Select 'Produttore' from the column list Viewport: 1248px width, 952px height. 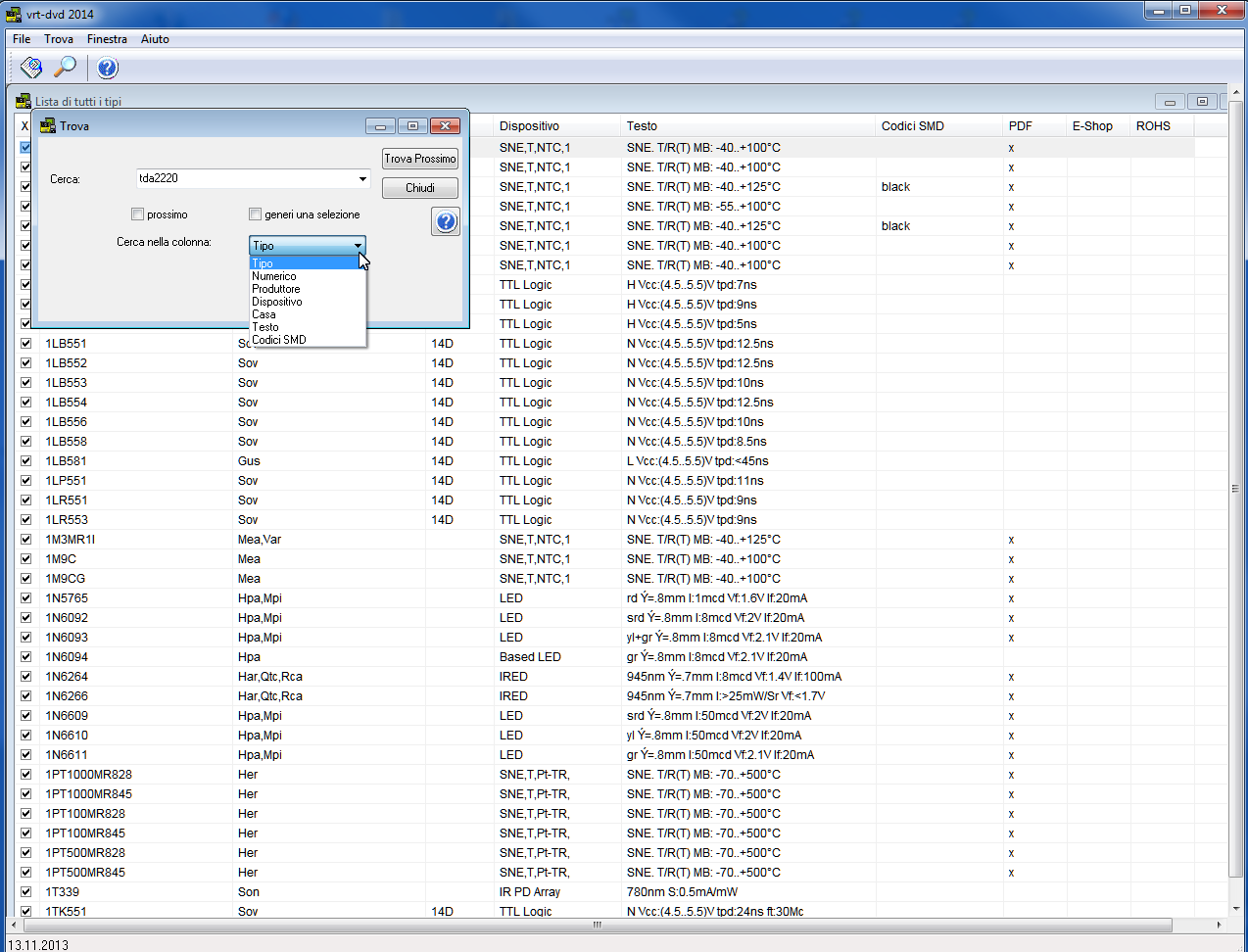point(276,289)
